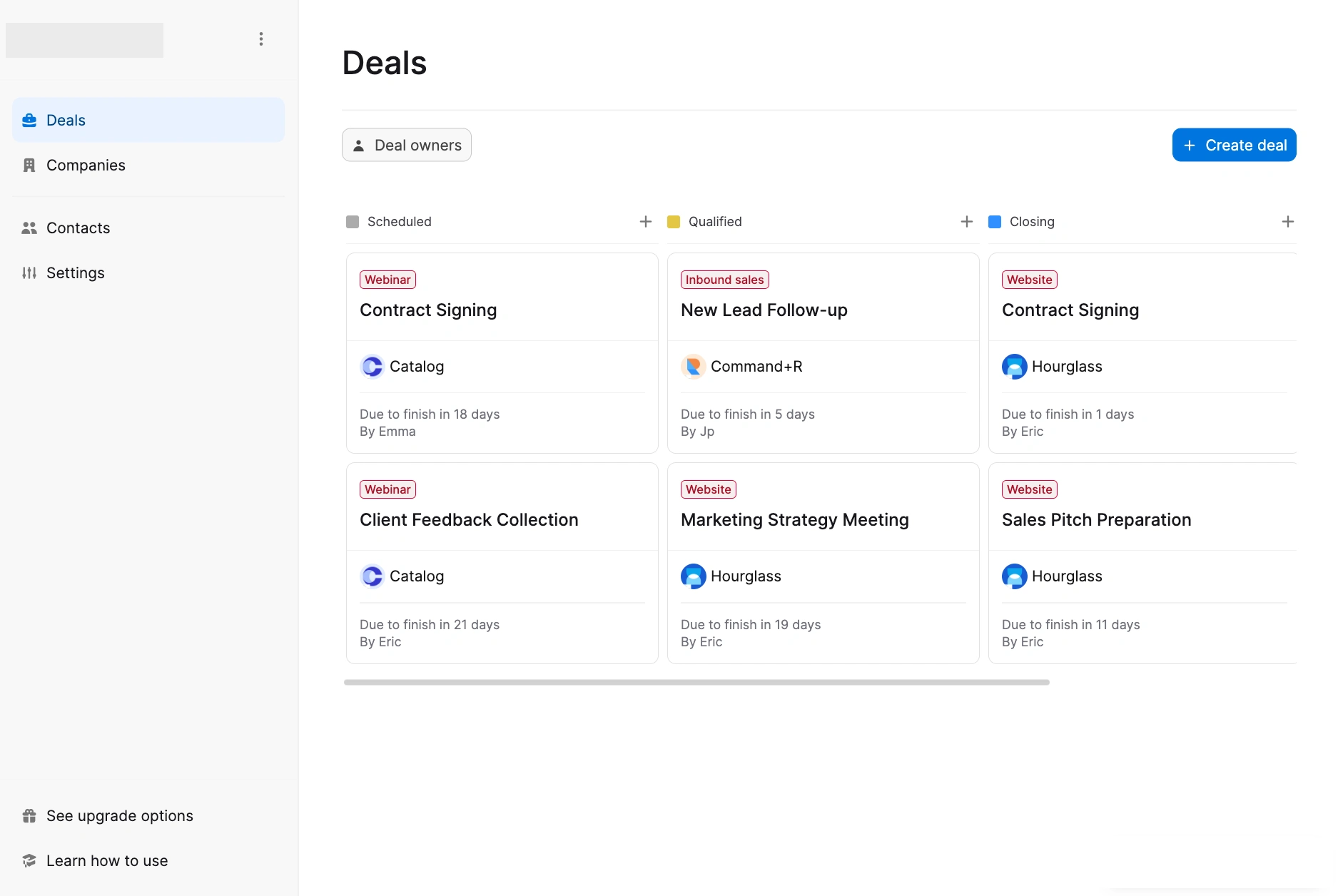Screen dimensions: 1338x896
Task: Go to Contacts in the sidebar
Action: [x=78, y=228]
